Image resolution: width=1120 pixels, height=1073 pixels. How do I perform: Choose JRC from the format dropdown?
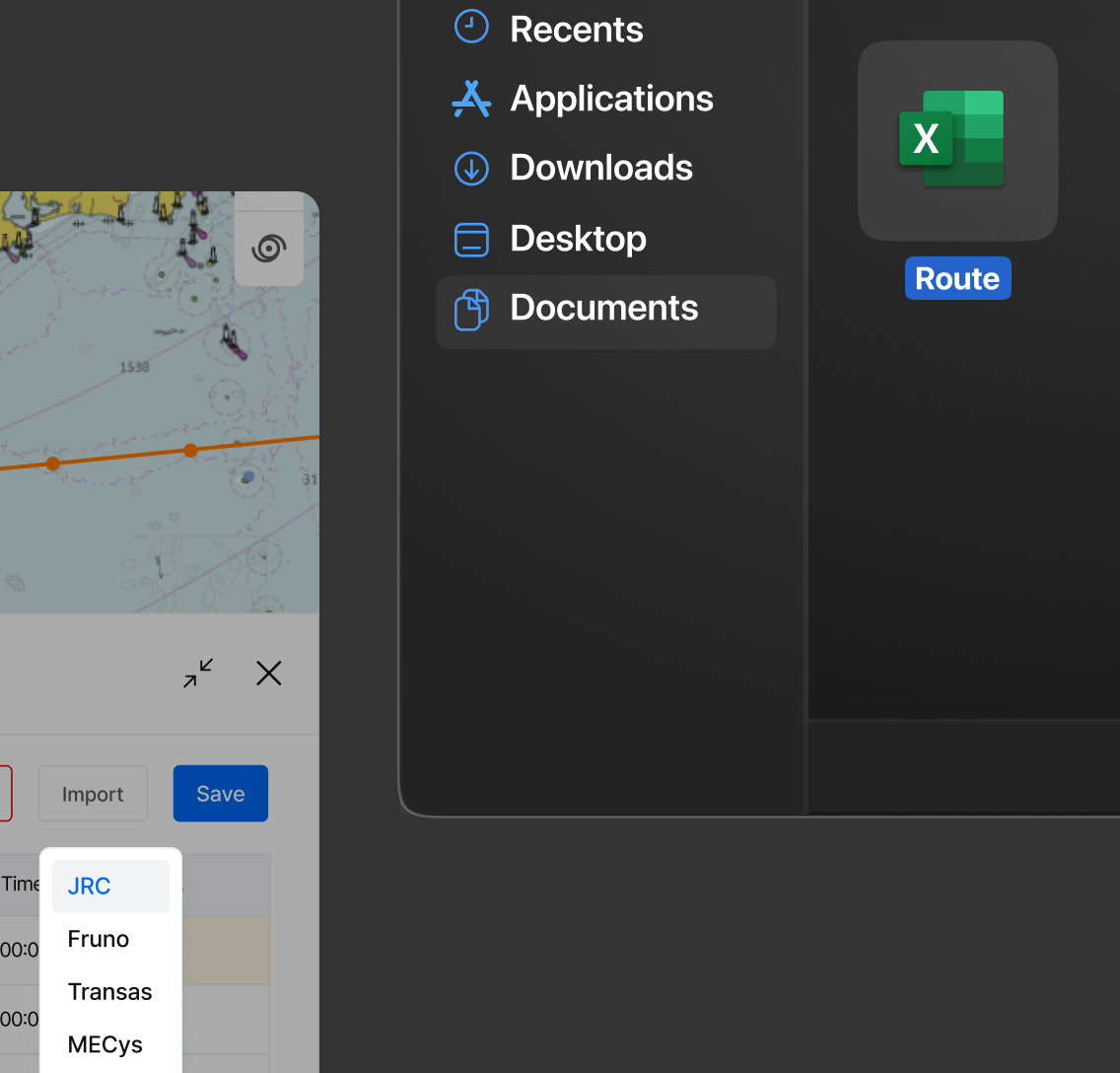tap(110, 886)
